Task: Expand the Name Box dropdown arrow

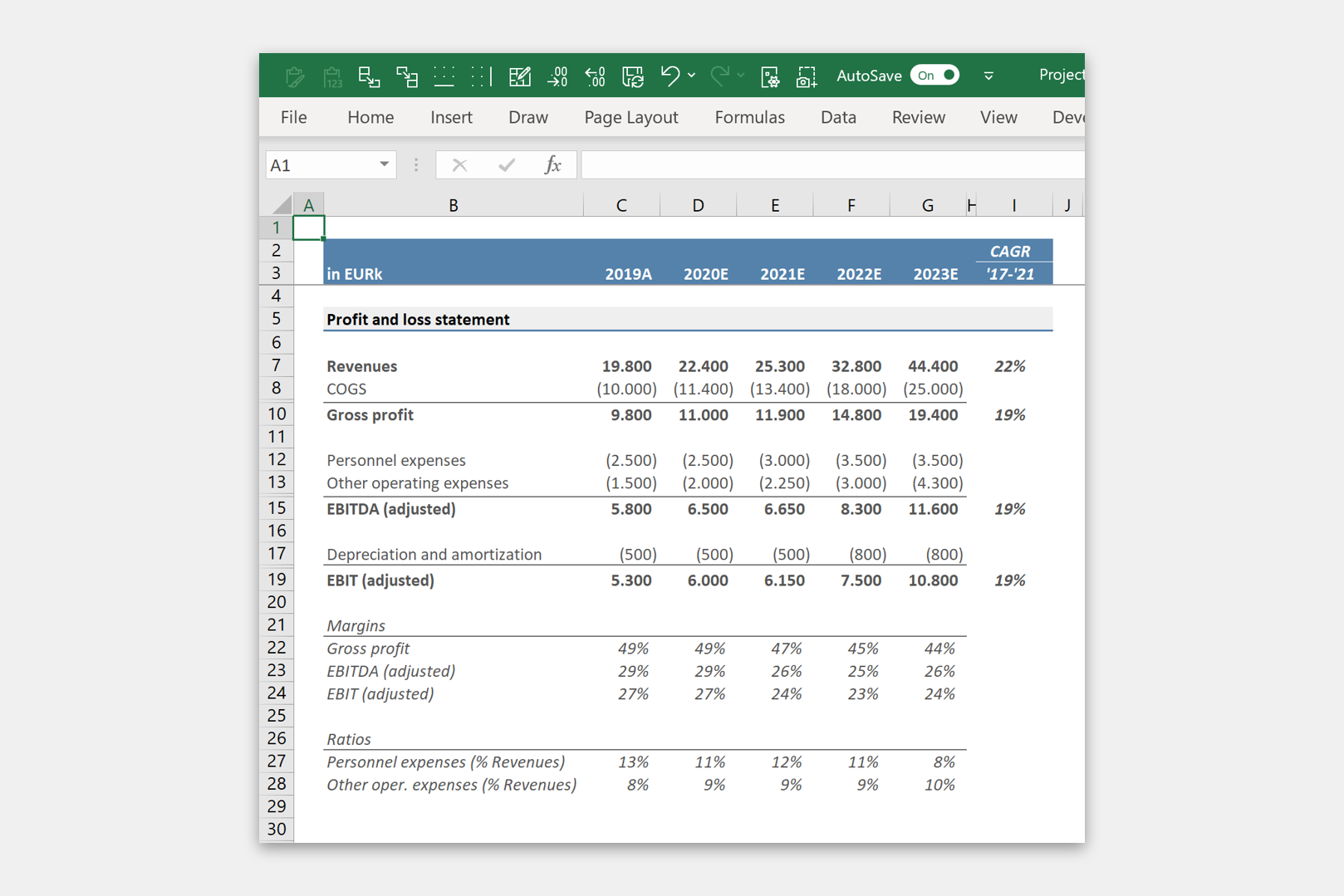Action: 384,164
